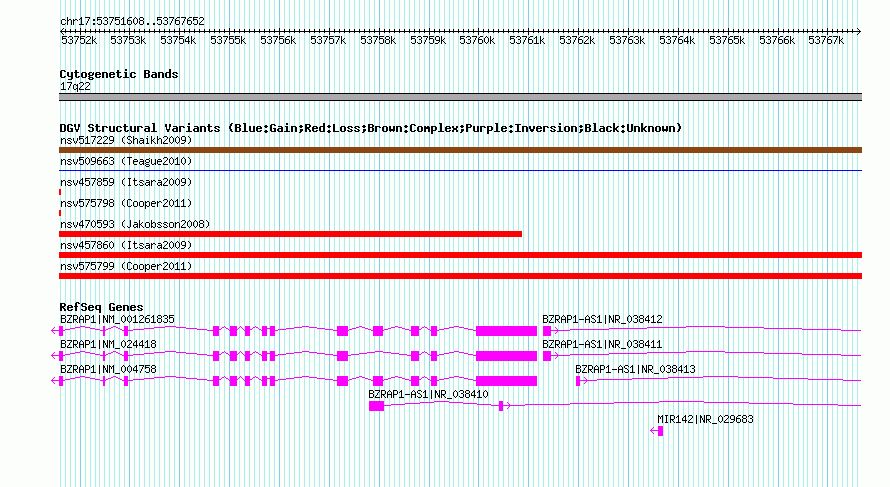
Task: Click the 53754k ruler tick label
Action: click(178, 40)
